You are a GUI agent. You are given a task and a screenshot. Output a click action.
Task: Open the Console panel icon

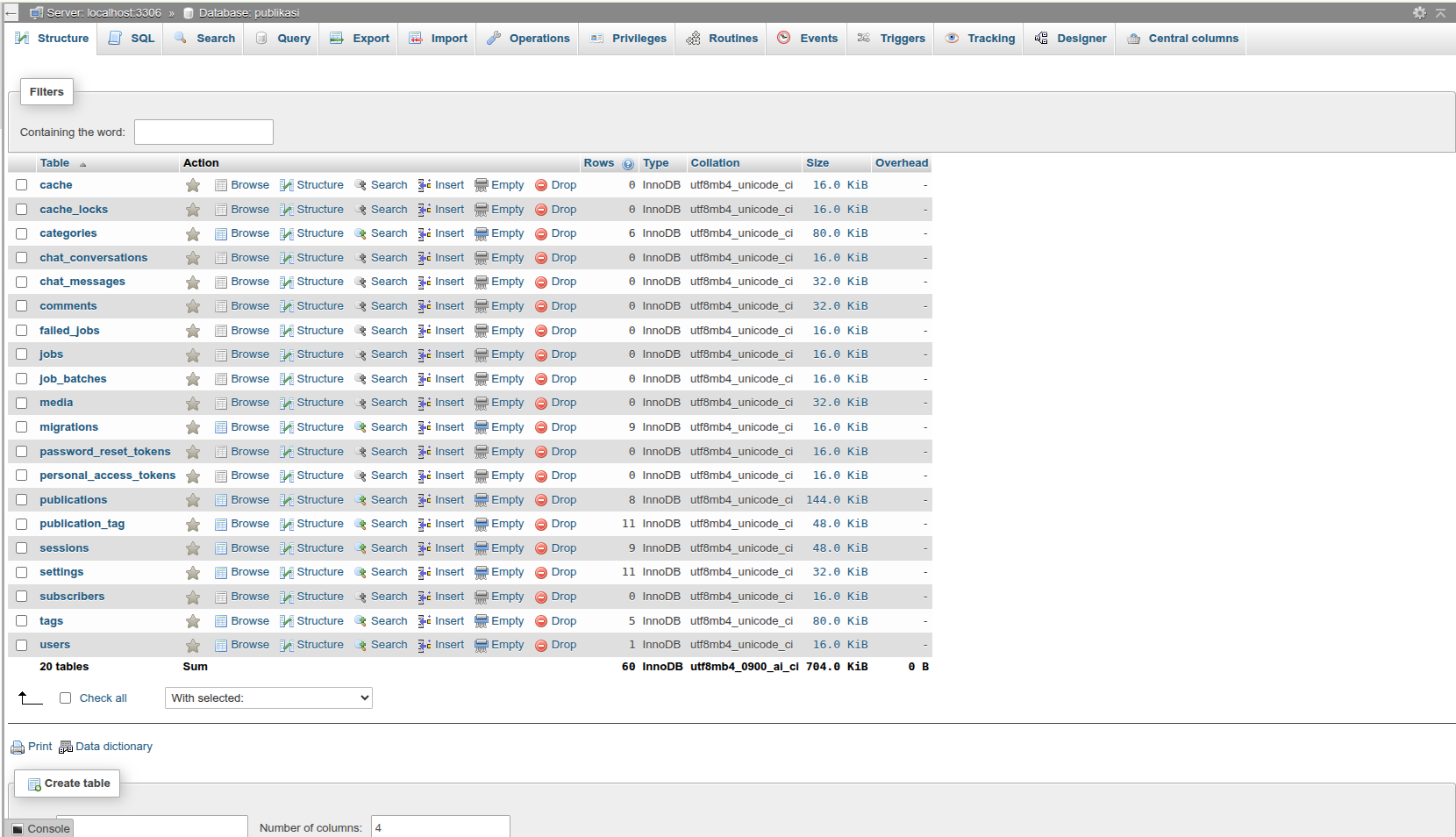tap(18, 829)
